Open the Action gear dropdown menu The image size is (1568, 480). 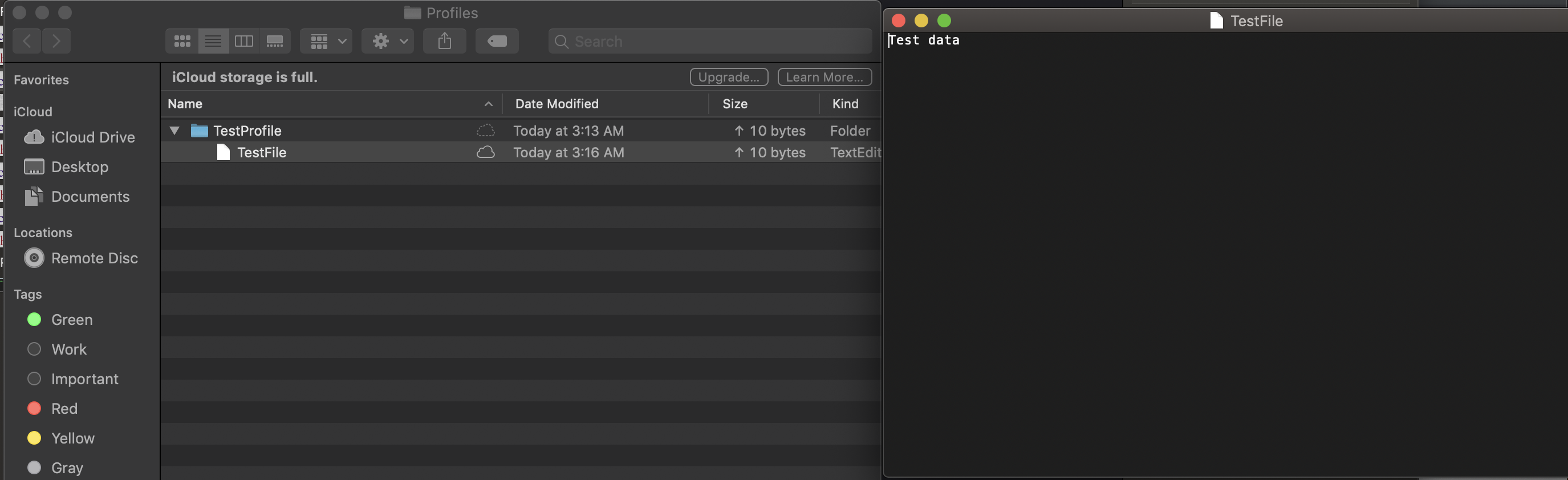tap(388, 42)
